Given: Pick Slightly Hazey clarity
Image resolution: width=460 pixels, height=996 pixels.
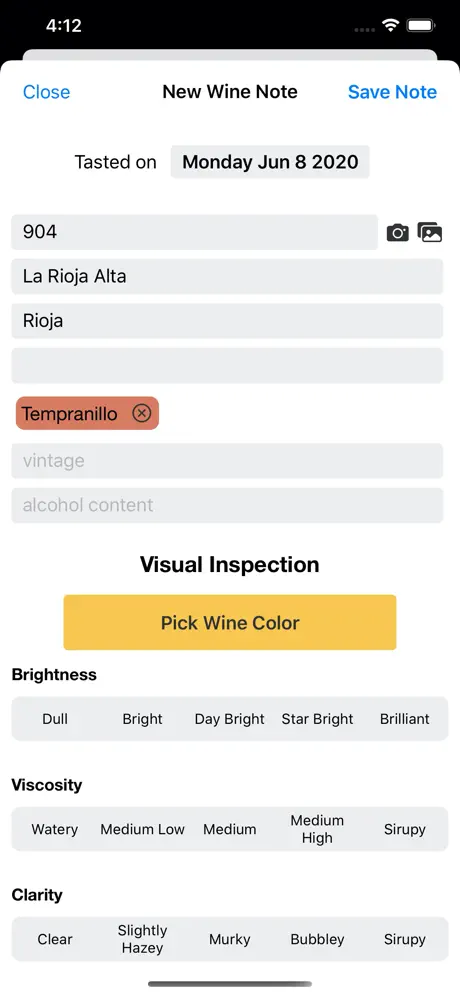Looking at the screenshot, I should click(142, 939).
